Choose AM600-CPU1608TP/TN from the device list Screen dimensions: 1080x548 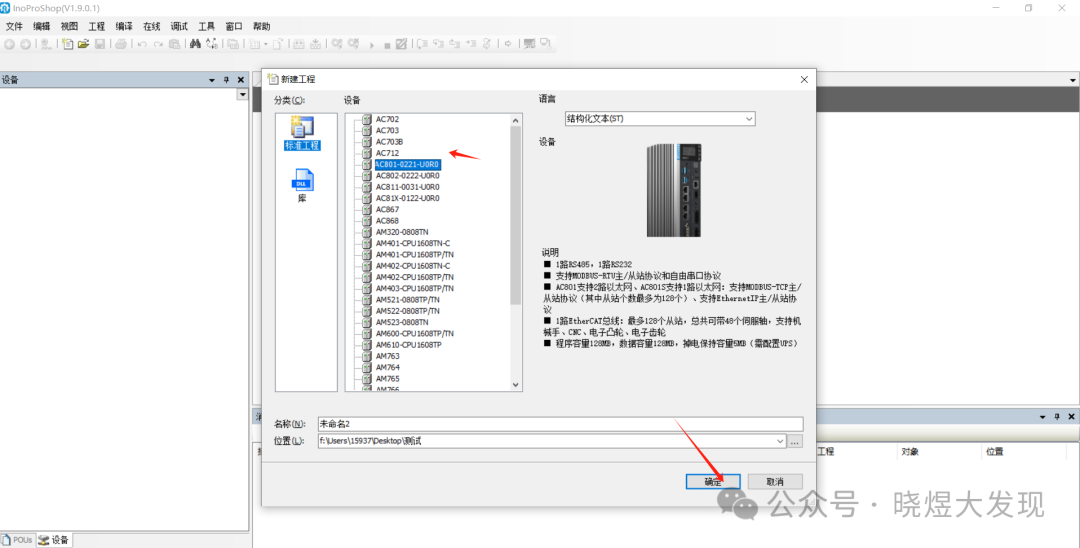(414, 333)
